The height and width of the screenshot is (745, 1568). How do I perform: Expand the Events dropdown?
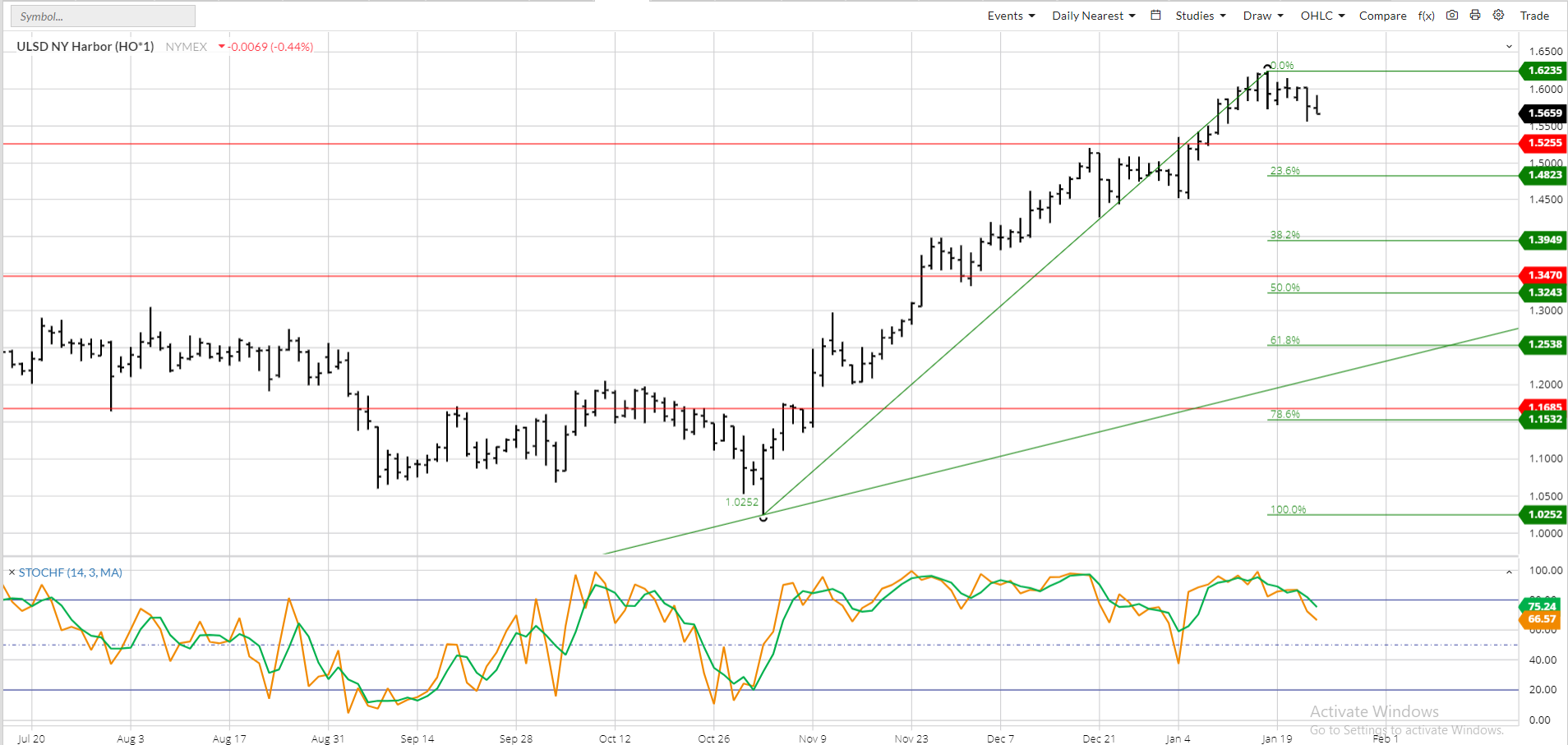(1011, 16)
